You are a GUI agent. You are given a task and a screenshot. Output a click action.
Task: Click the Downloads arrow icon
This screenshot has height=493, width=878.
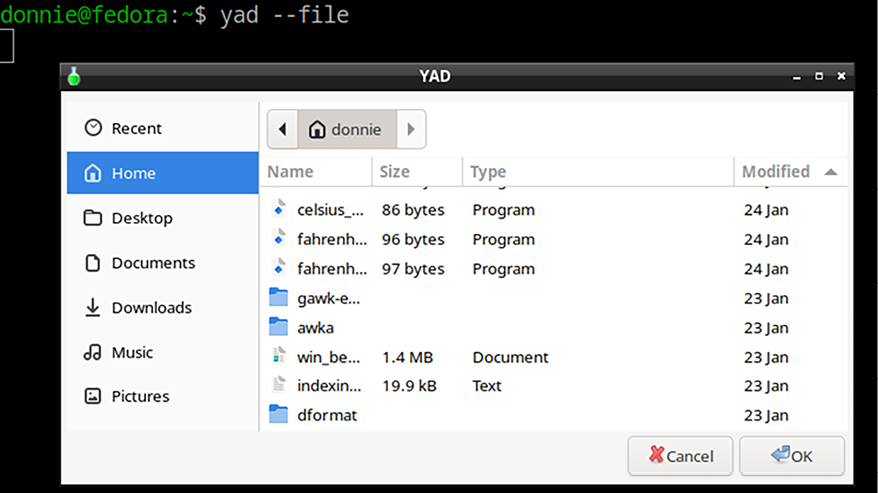93,307
